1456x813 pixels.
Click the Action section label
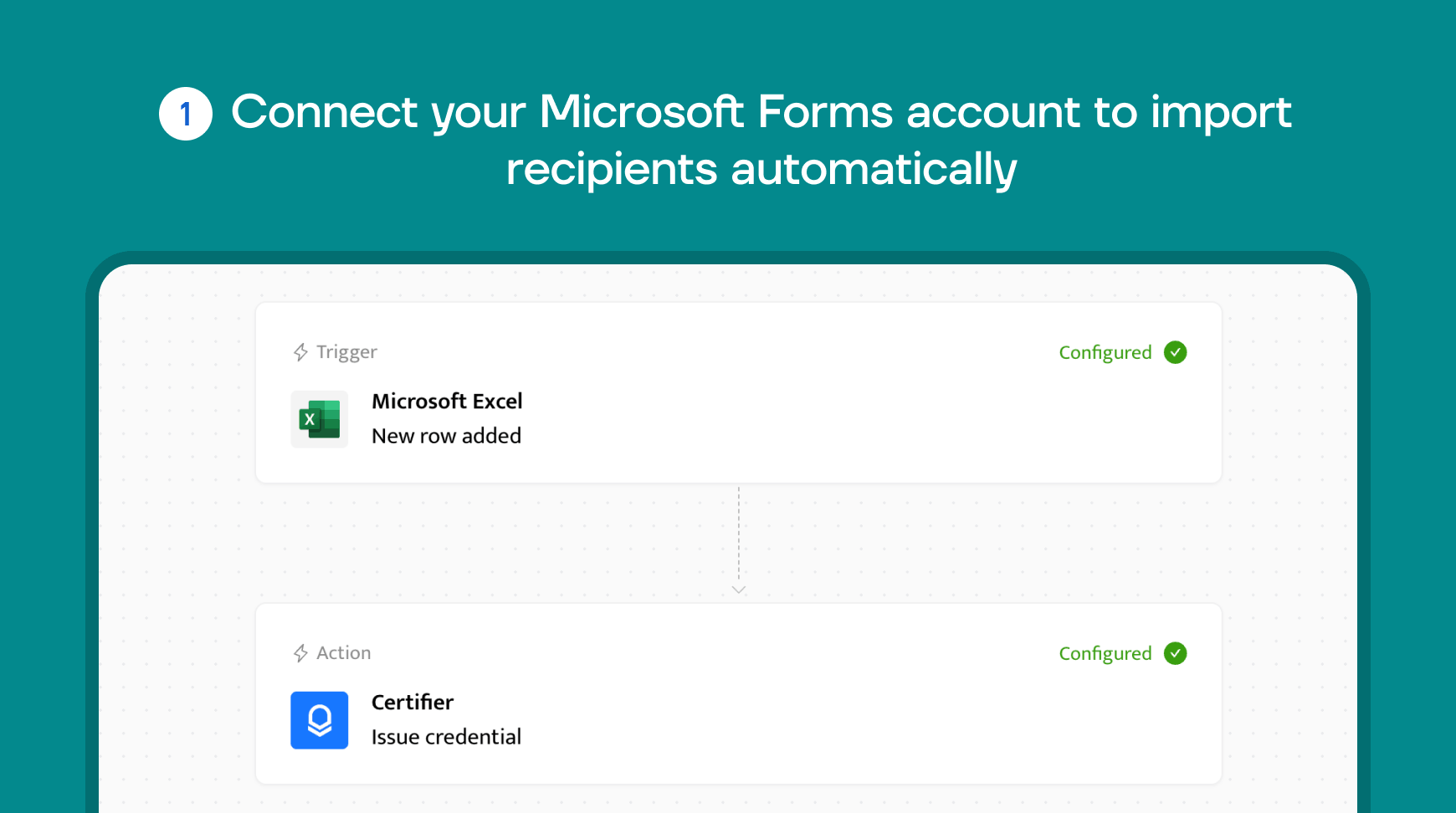pos(343,653)
